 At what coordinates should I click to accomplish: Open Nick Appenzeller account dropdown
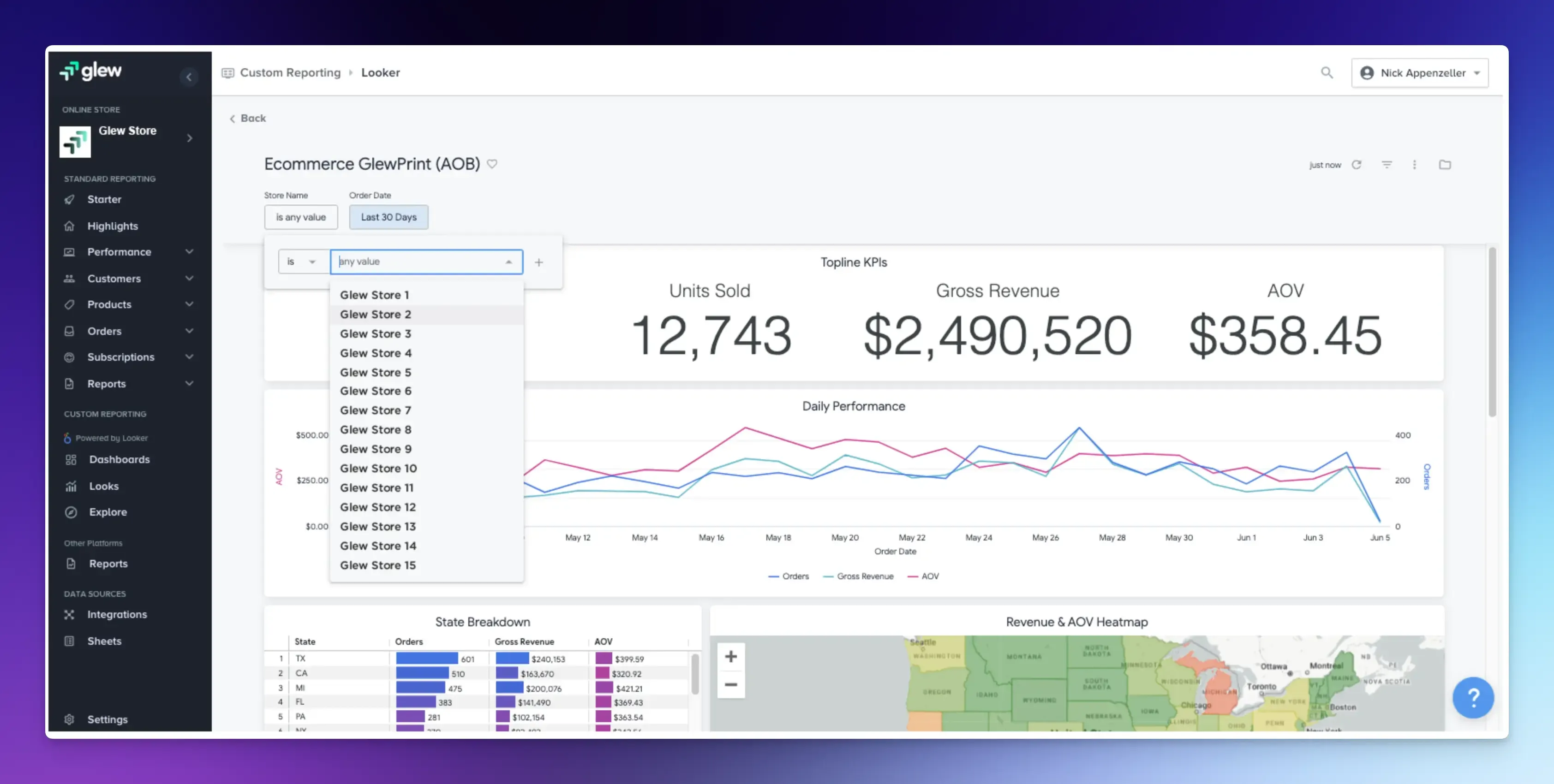tap(1419, 73)
